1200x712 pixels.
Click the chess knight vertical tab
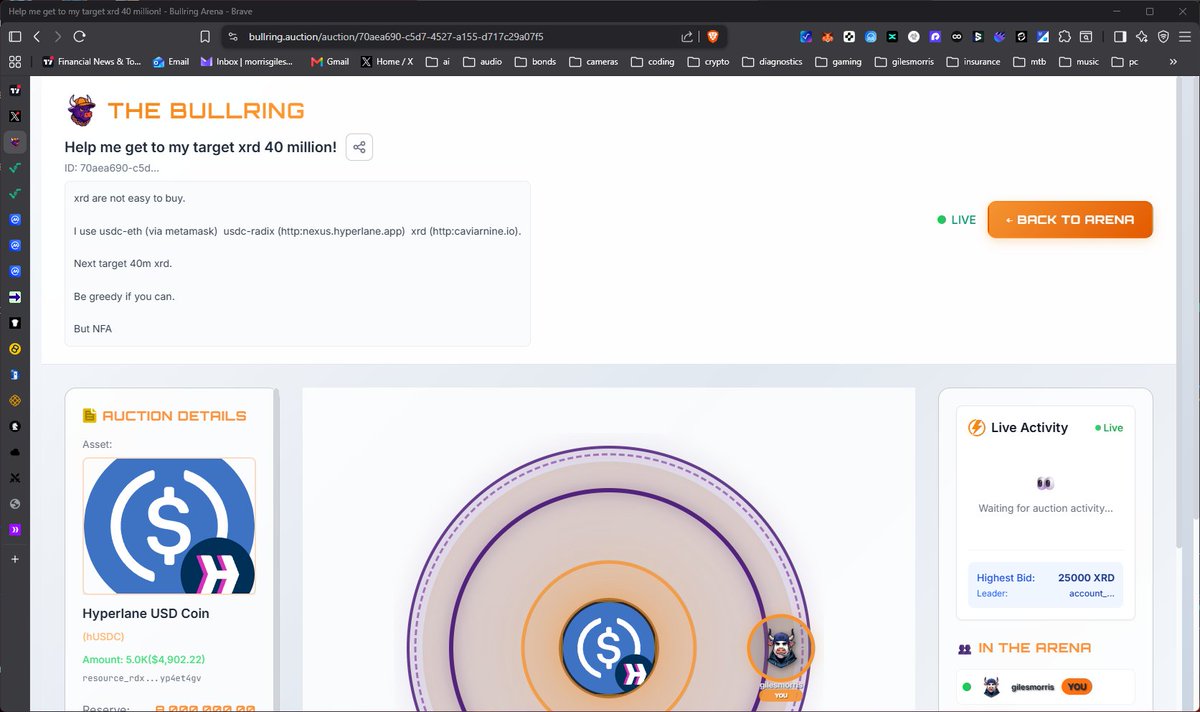[x=15, y=426]
